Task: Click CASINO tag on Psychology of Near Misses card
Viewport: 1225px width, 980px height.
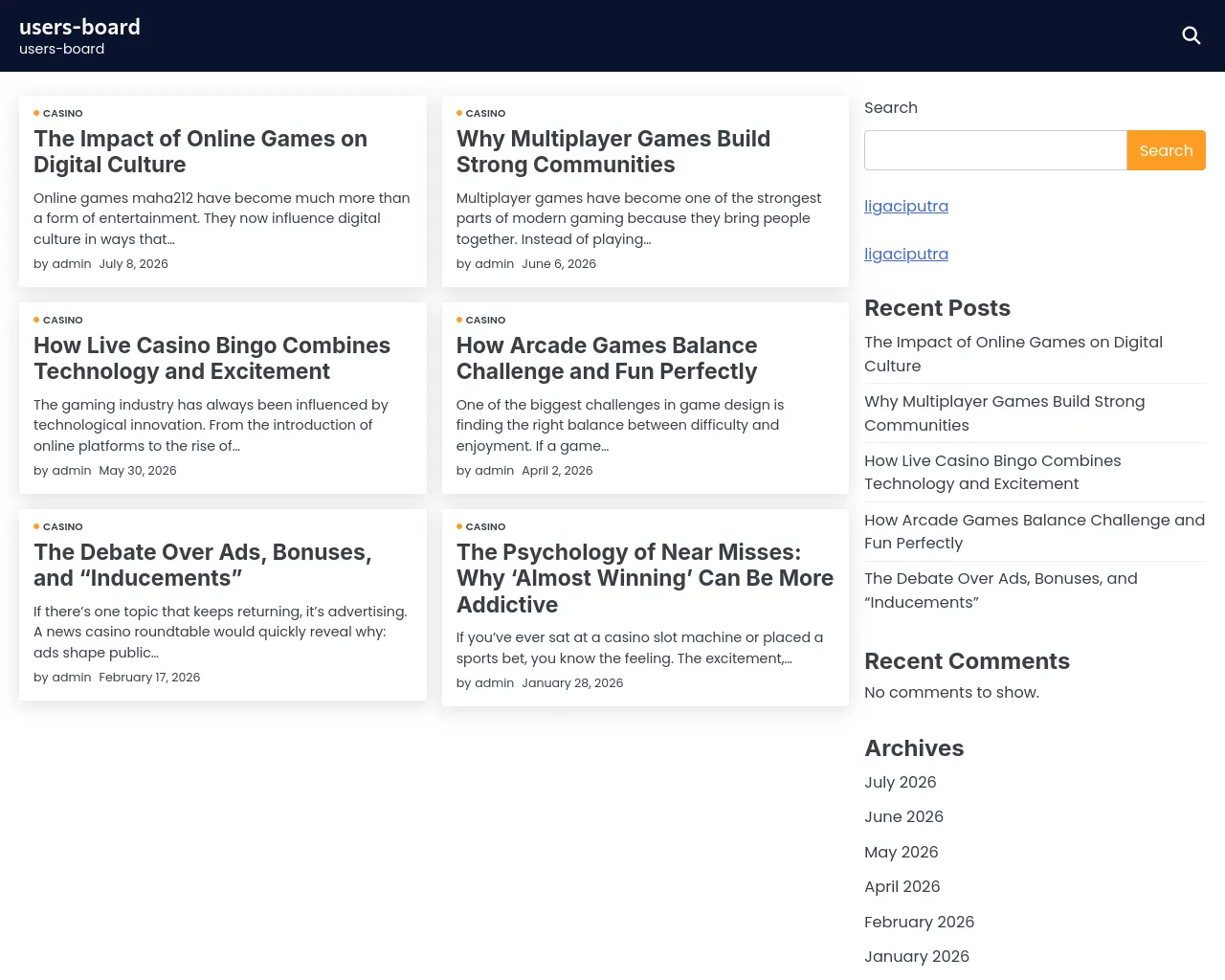Action: (485, 526)
